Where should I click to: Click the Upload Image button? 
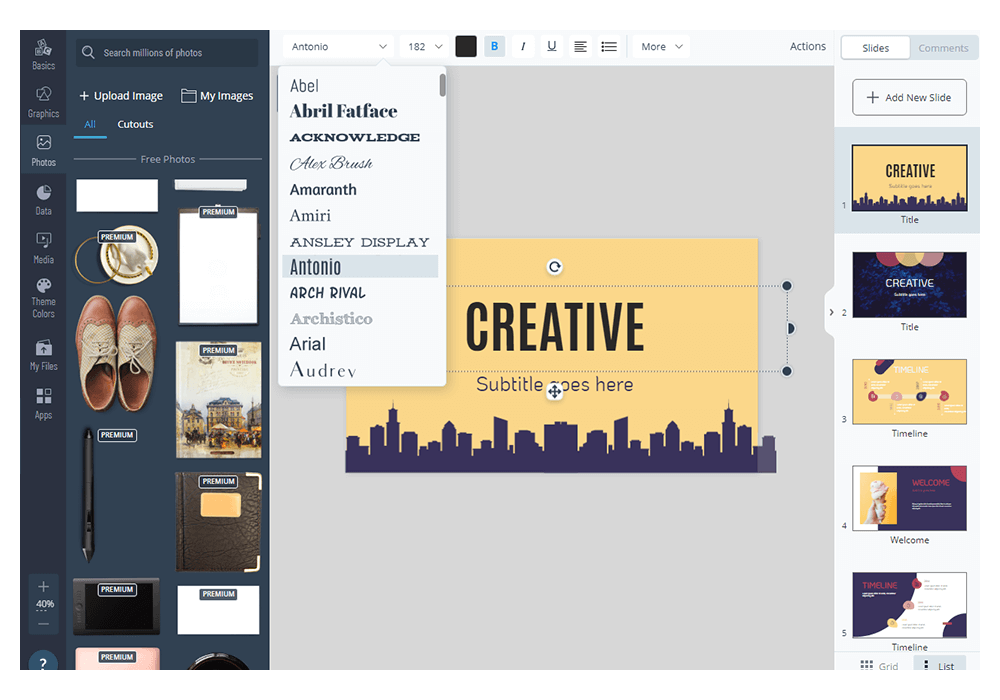120,96
